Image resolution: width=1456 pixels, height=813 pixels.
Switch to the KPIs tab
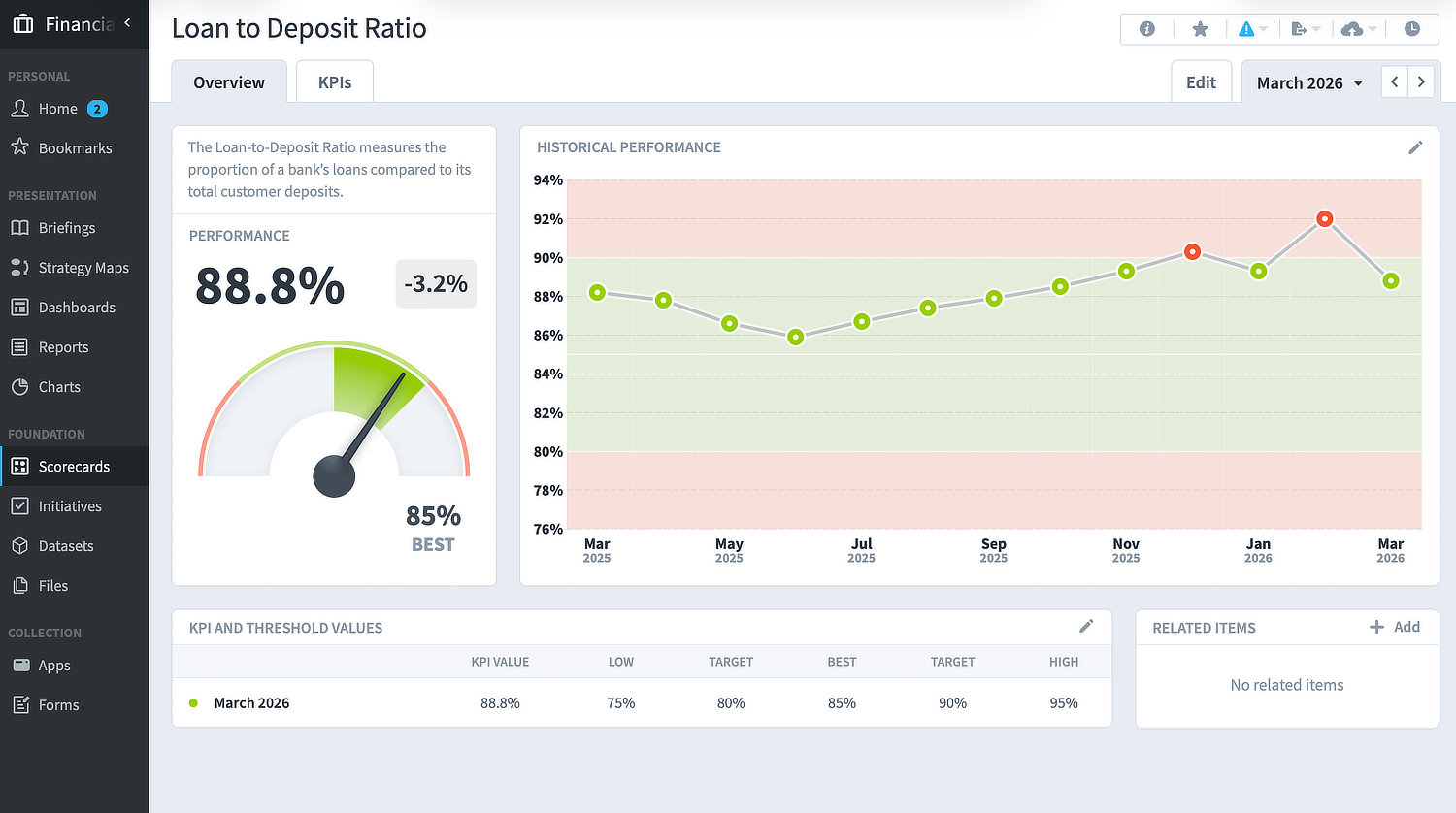click(x=335, y=82)
